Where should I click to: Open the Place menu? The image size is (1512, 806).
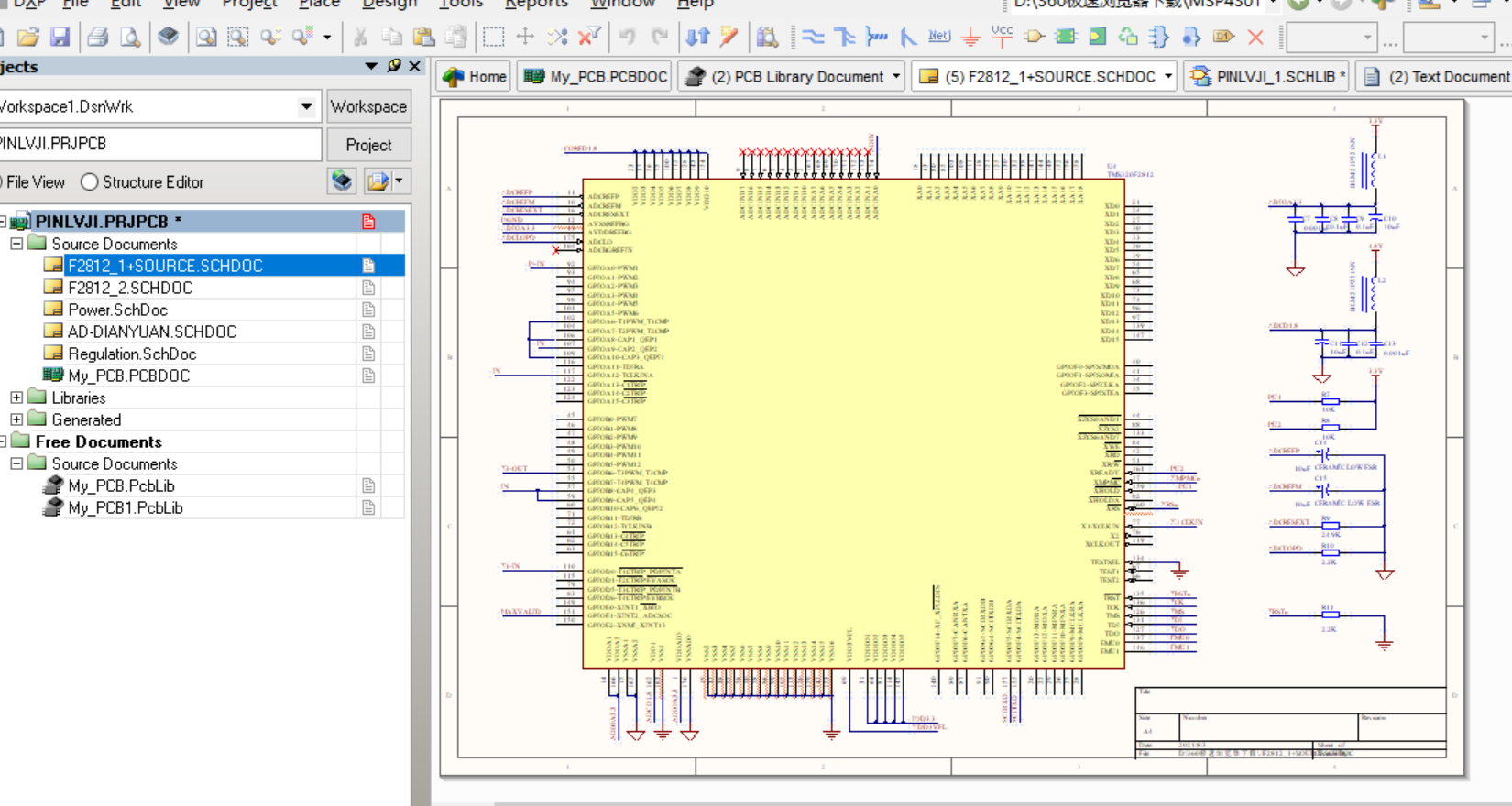[x=320, y=4]
